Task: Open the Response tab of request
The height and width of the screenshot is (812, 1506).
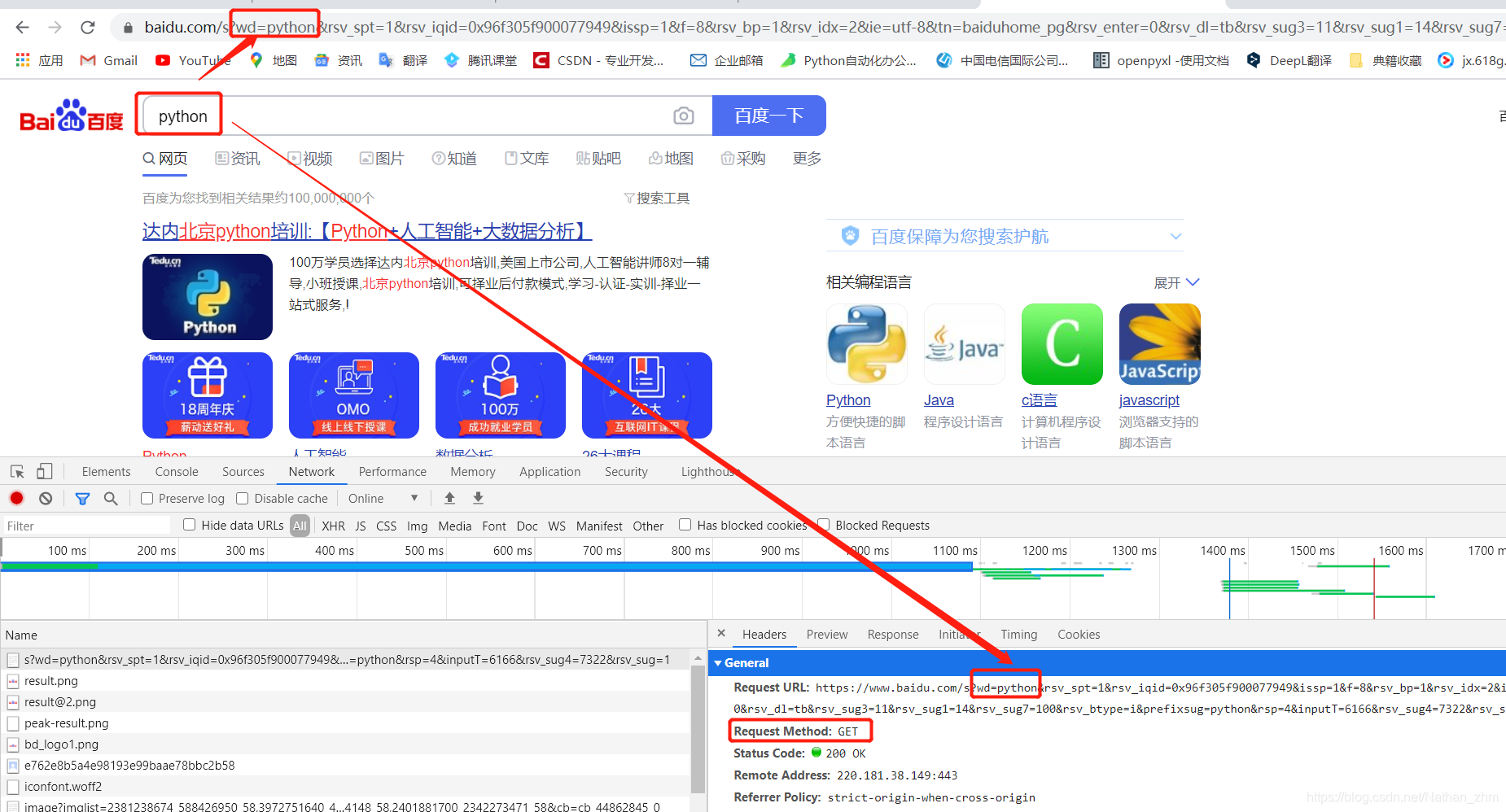Action: (x=893, y=635)
